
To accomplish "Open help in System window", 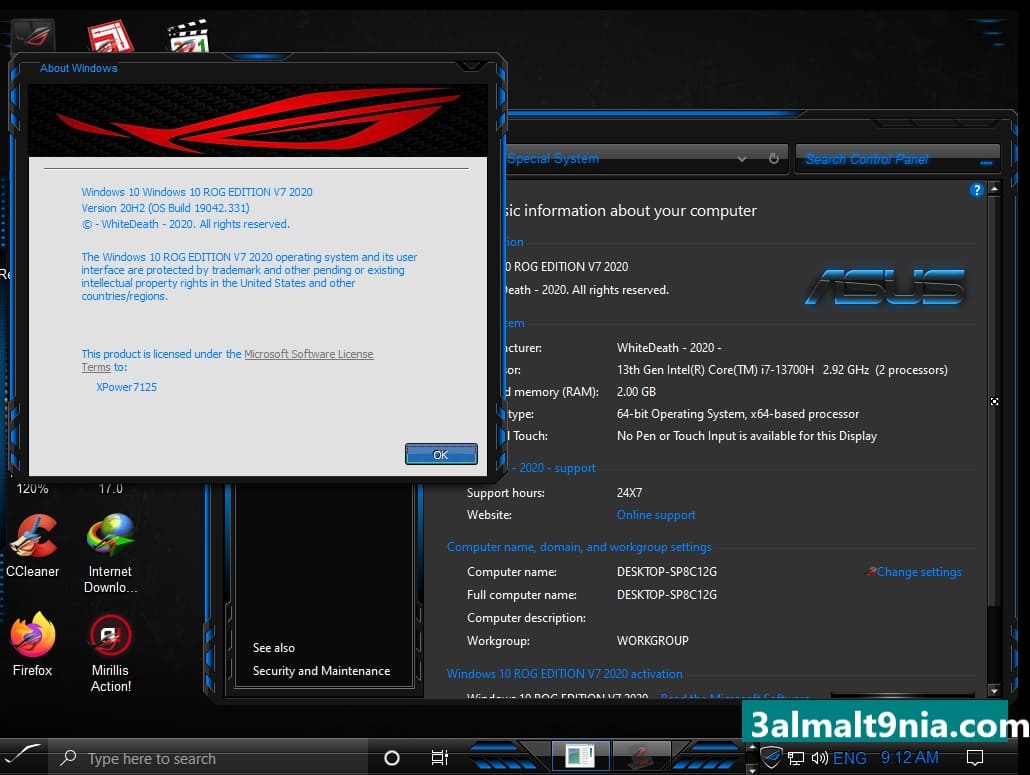I will point(976,190).
